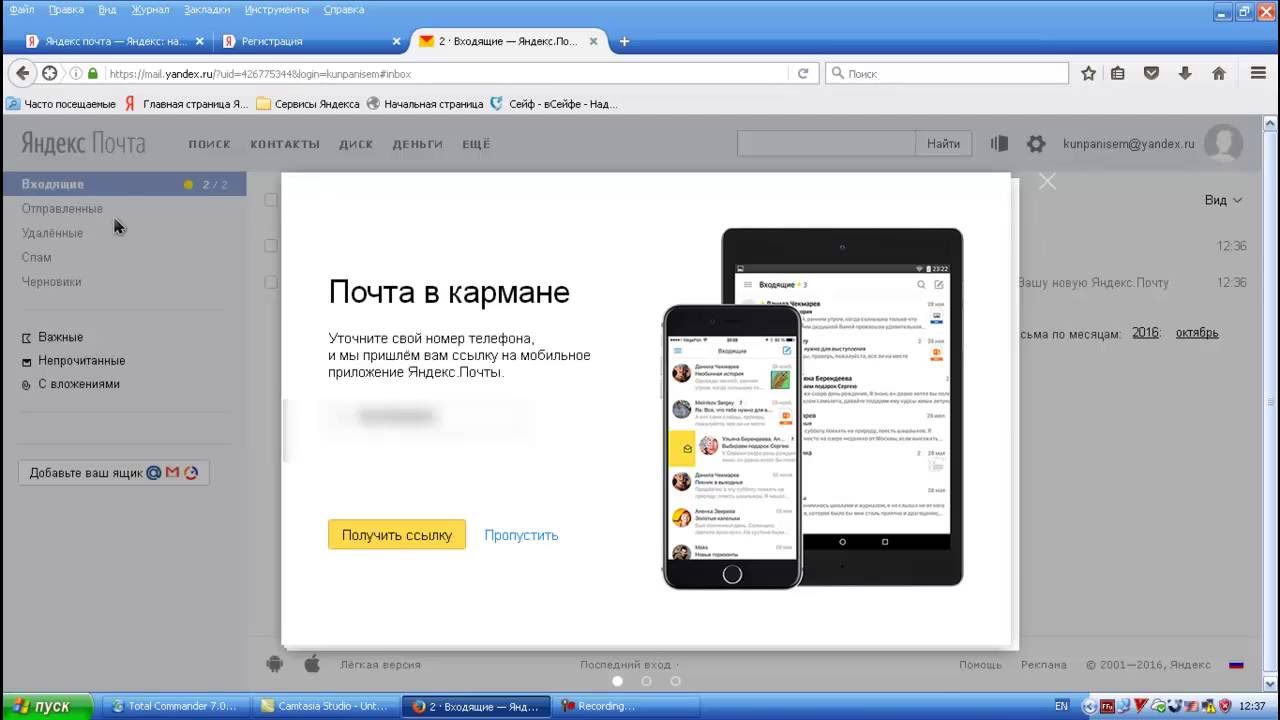Screen dimensions: 1280x720
Task: Click the user avatar picture
Action: (x=1223, y=144)
